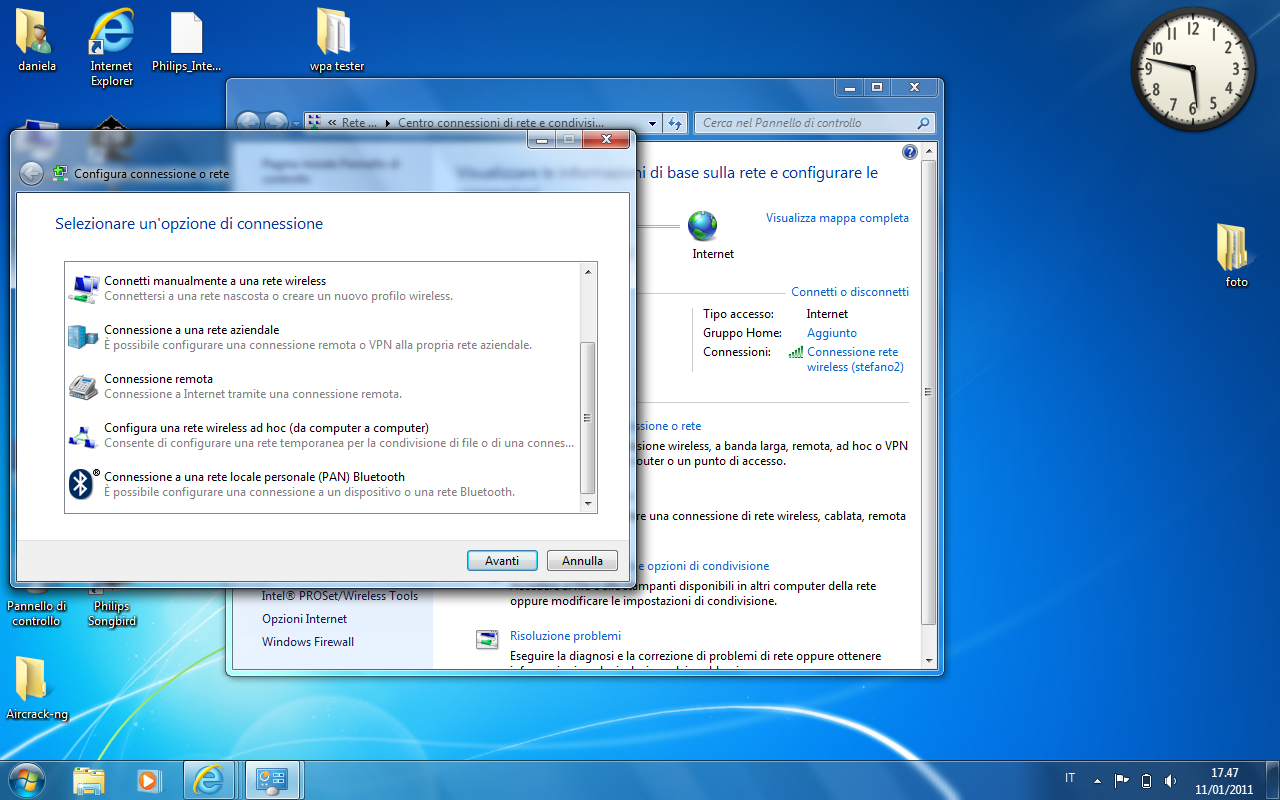Click the Network Center scrollbar down arrow
Screen dimensions: 1280x800
pyautogui.click(x=928, y=660)
